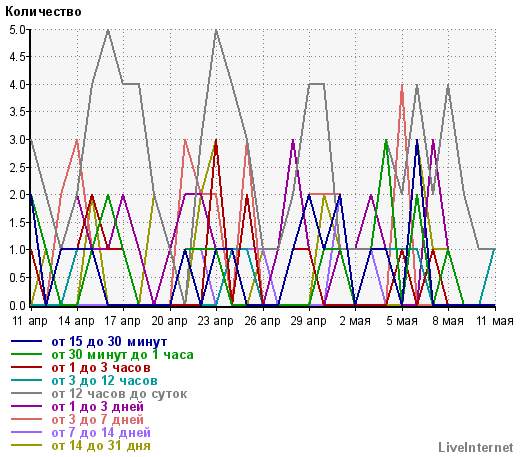This screenshot has height=457, width=520.
Task: Click the '5 мая' date axis label
Action: click(402, 321)
